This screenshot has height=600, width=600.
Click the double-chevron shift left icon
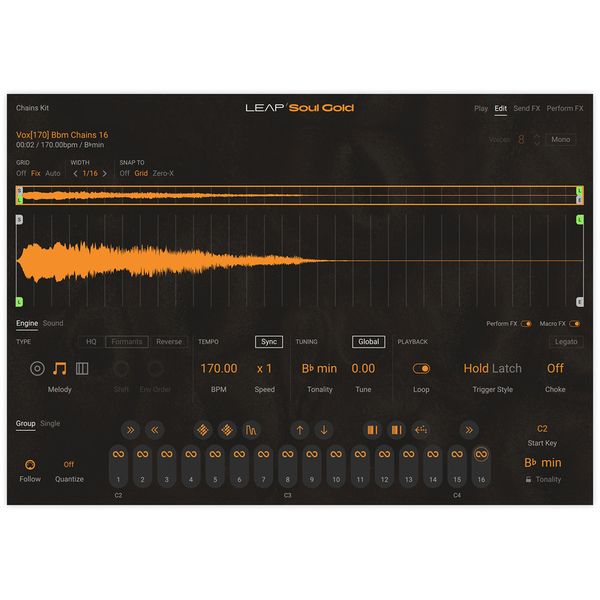point(154,430)
